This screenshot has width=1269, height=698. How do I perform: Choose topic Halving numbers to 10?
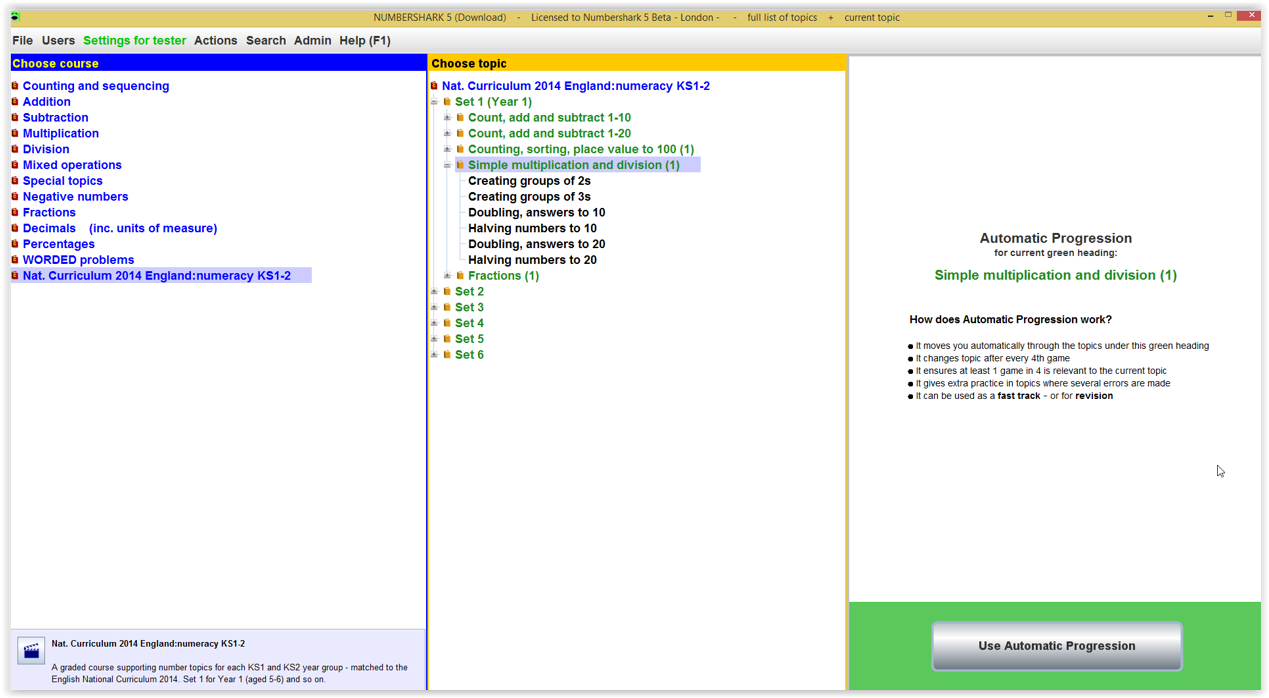pos(532,228)
